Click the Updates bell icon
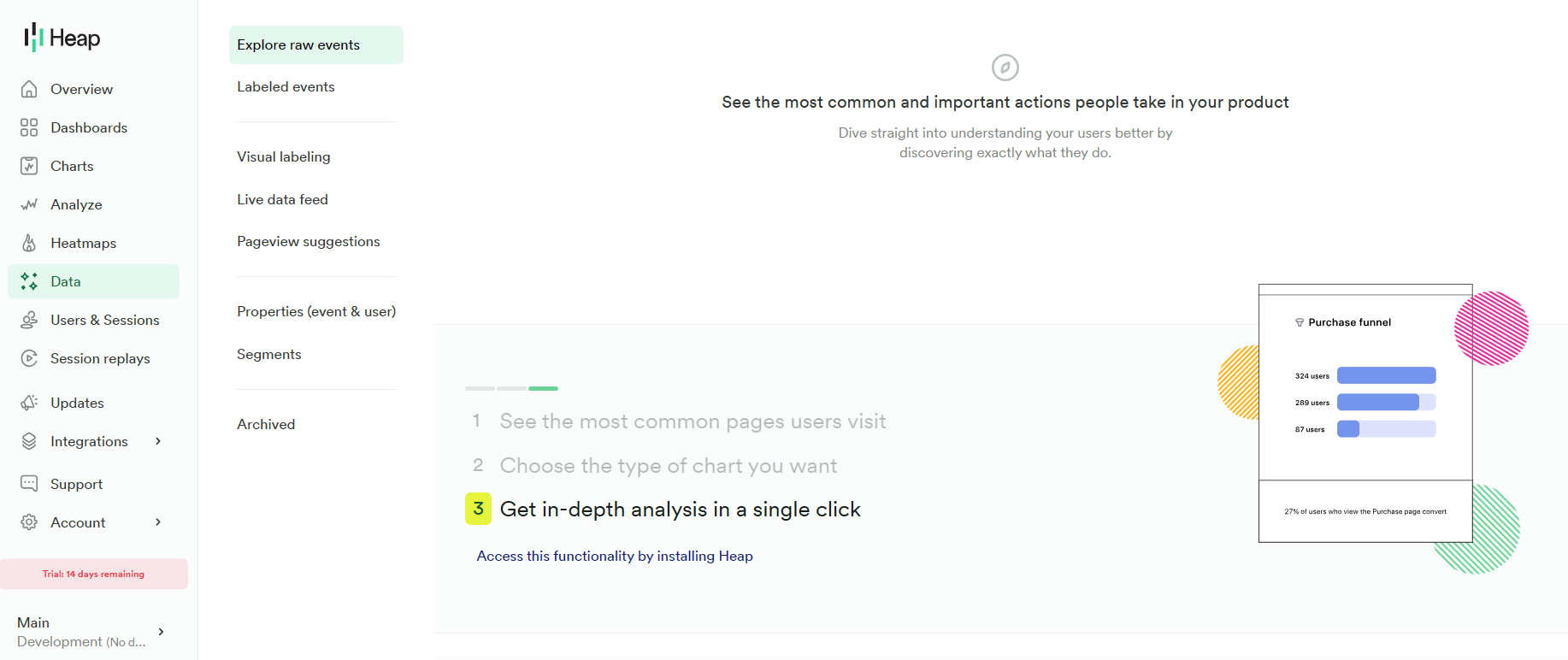Screen dimensions: 1568x660 tap(29, 402)
